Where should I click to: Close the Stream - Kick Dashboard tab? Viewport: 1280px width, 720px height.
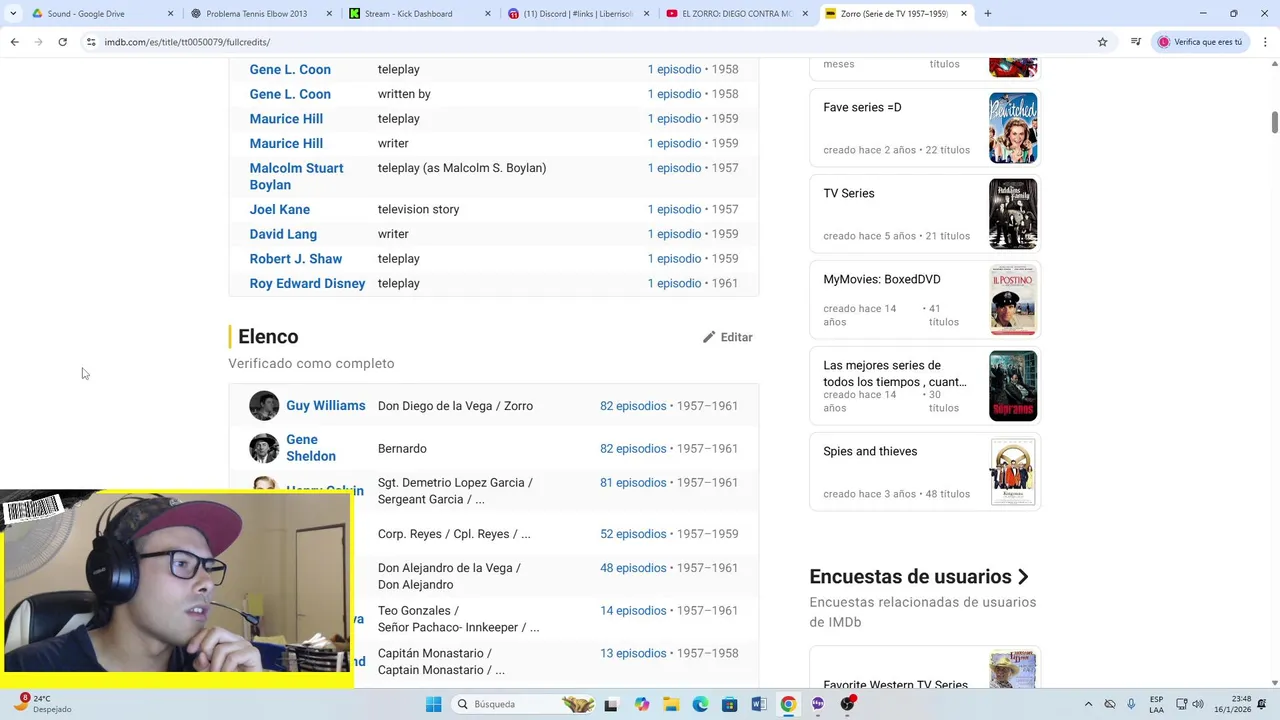coord(488,14)
